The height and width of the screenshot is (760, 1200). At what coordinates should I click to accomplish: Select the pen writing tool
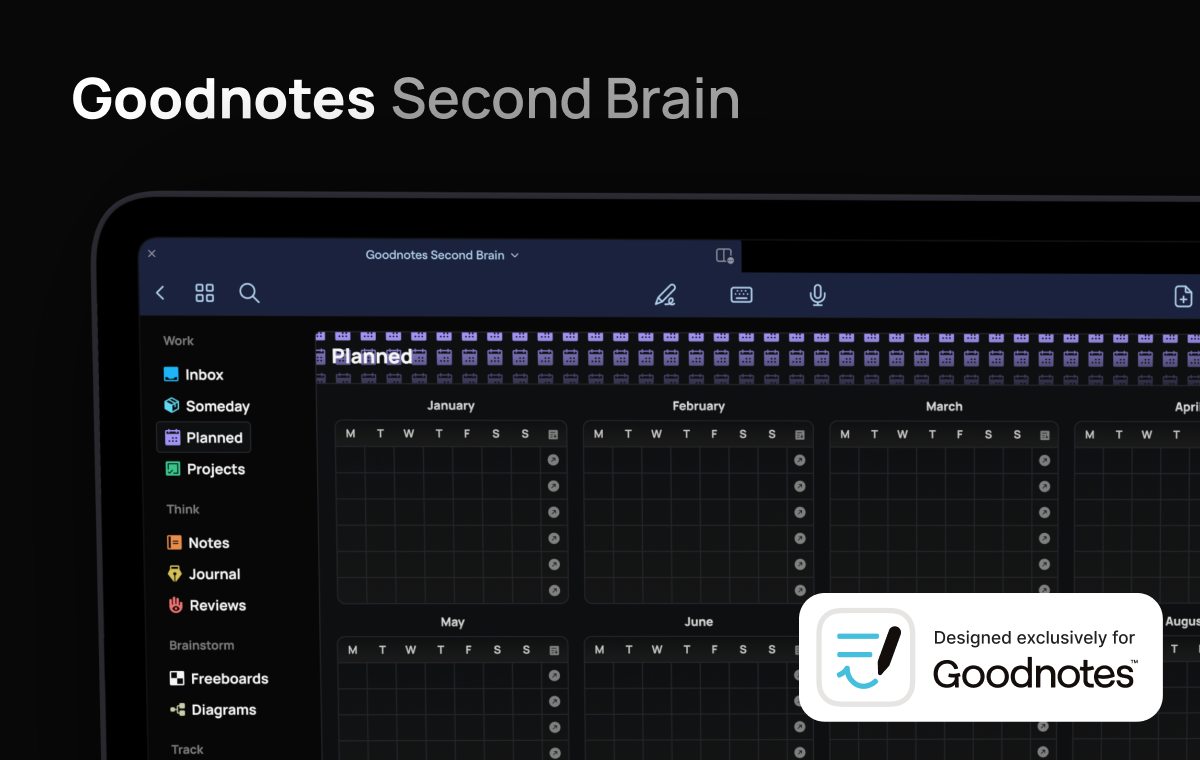[x=665, y=295]
